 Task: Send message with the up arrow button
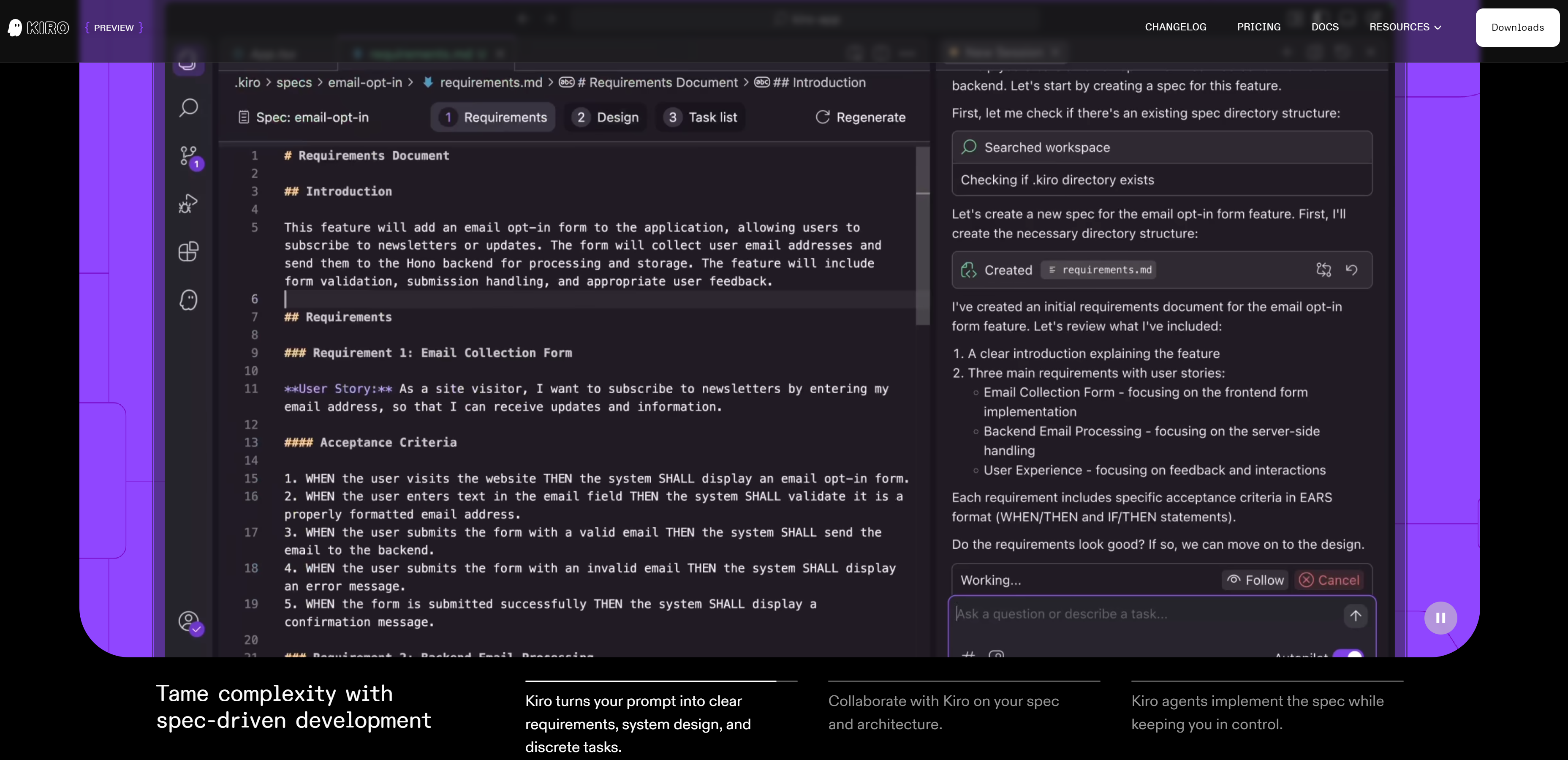(x=1355, y=615)
